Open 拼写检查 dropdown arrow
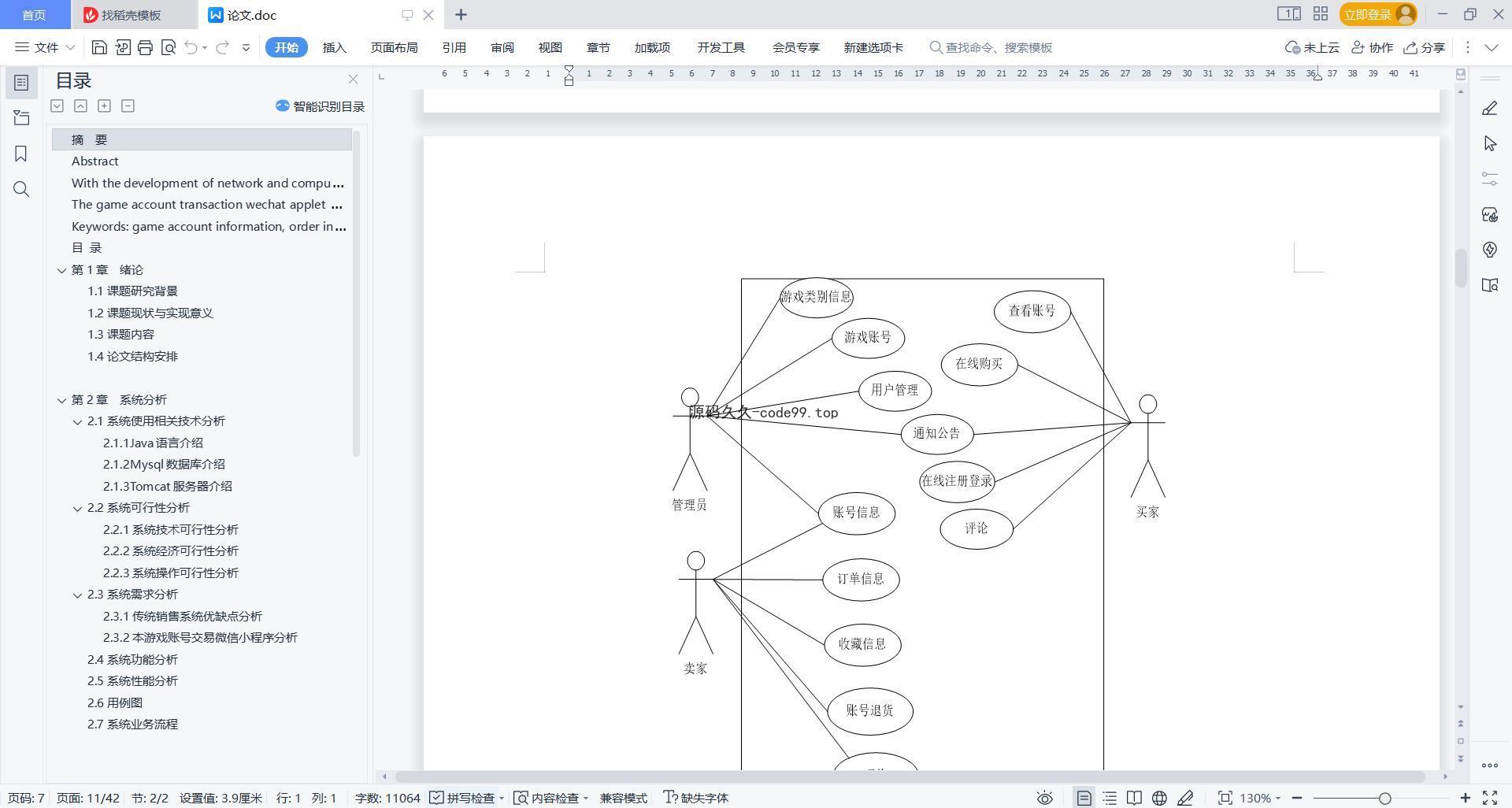This screenshot has height=808, width=1512. (x=501, y=799)
